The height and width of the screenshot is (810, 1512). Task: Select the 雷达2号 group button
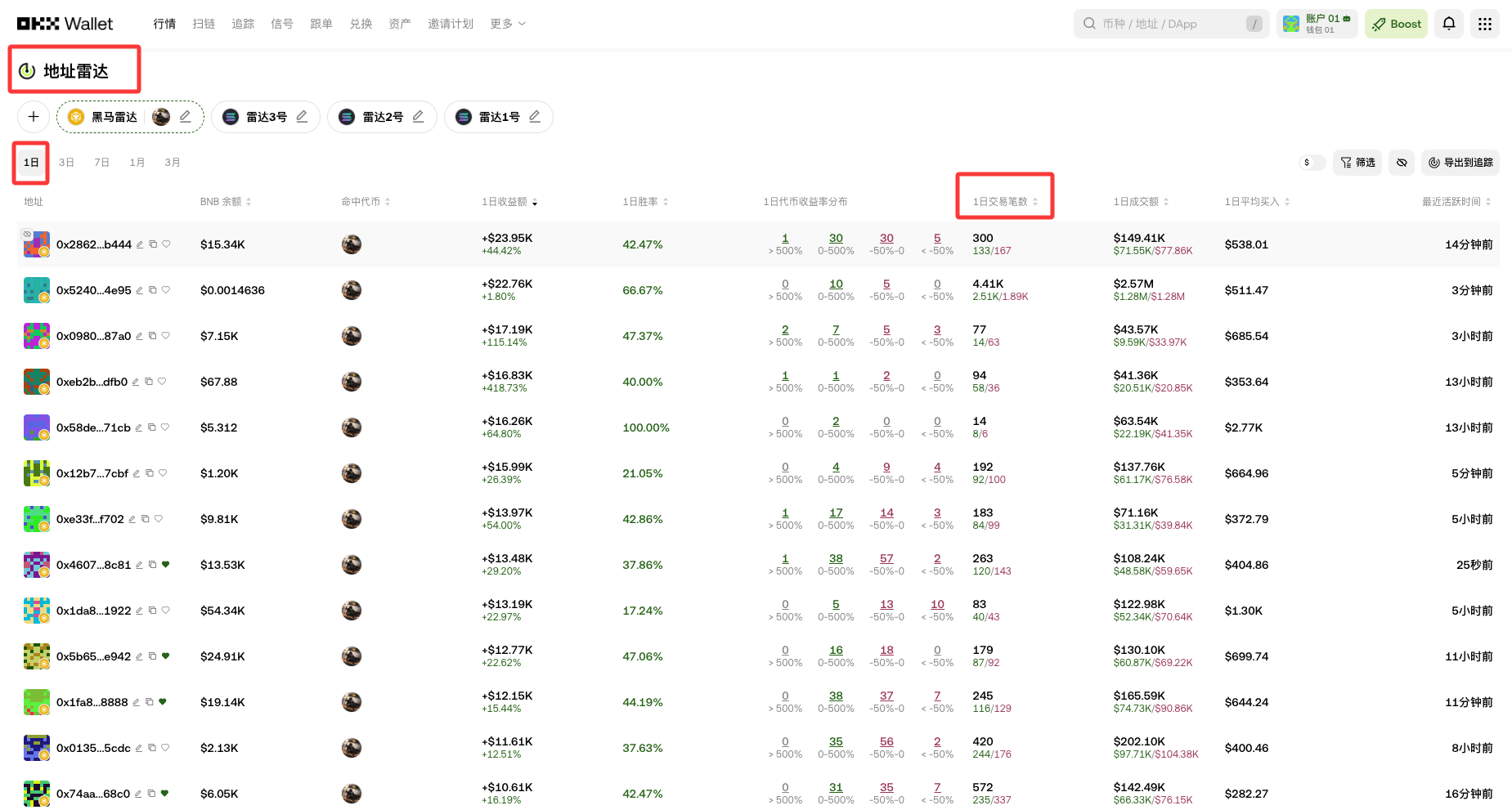click(382, 116)
